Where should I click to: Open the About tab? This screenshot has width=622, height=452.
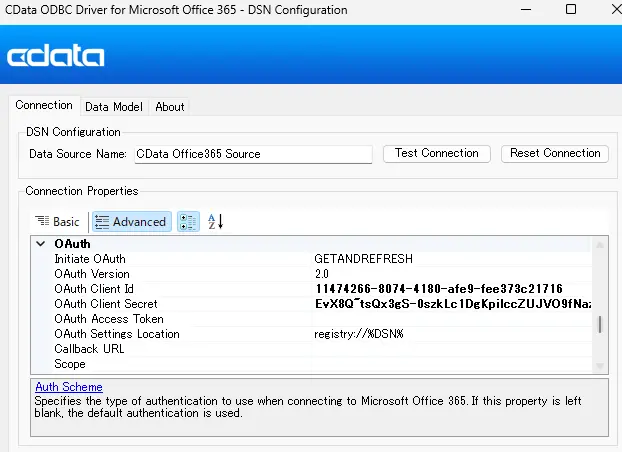(x=170, y=107)
